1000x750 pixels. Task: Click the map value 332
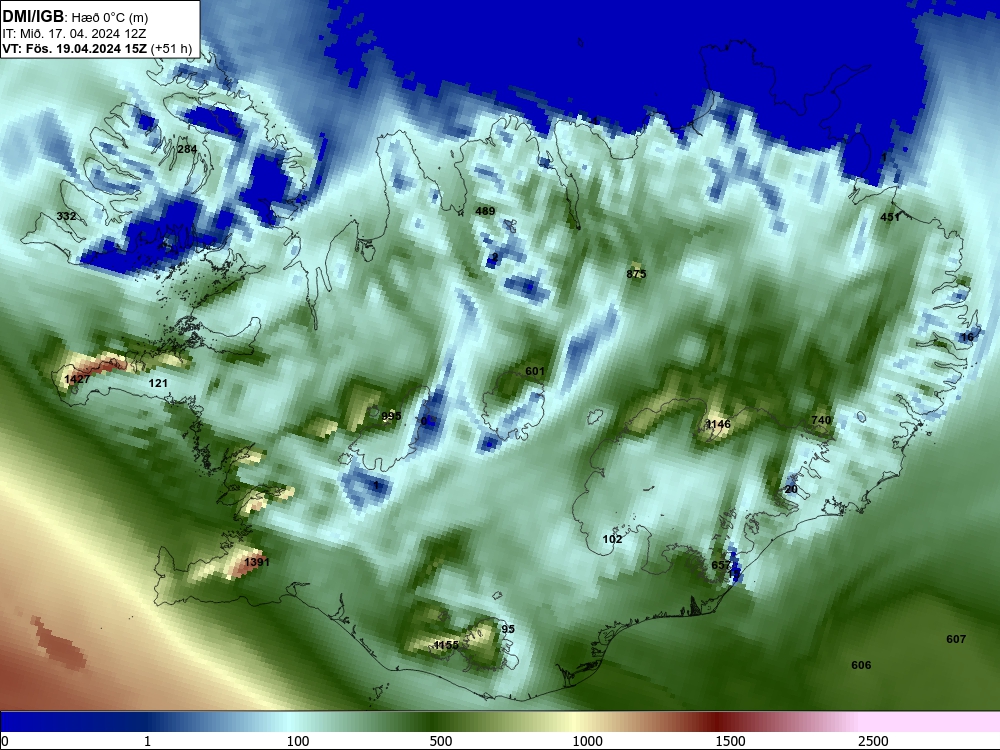(x=66, y=216)
